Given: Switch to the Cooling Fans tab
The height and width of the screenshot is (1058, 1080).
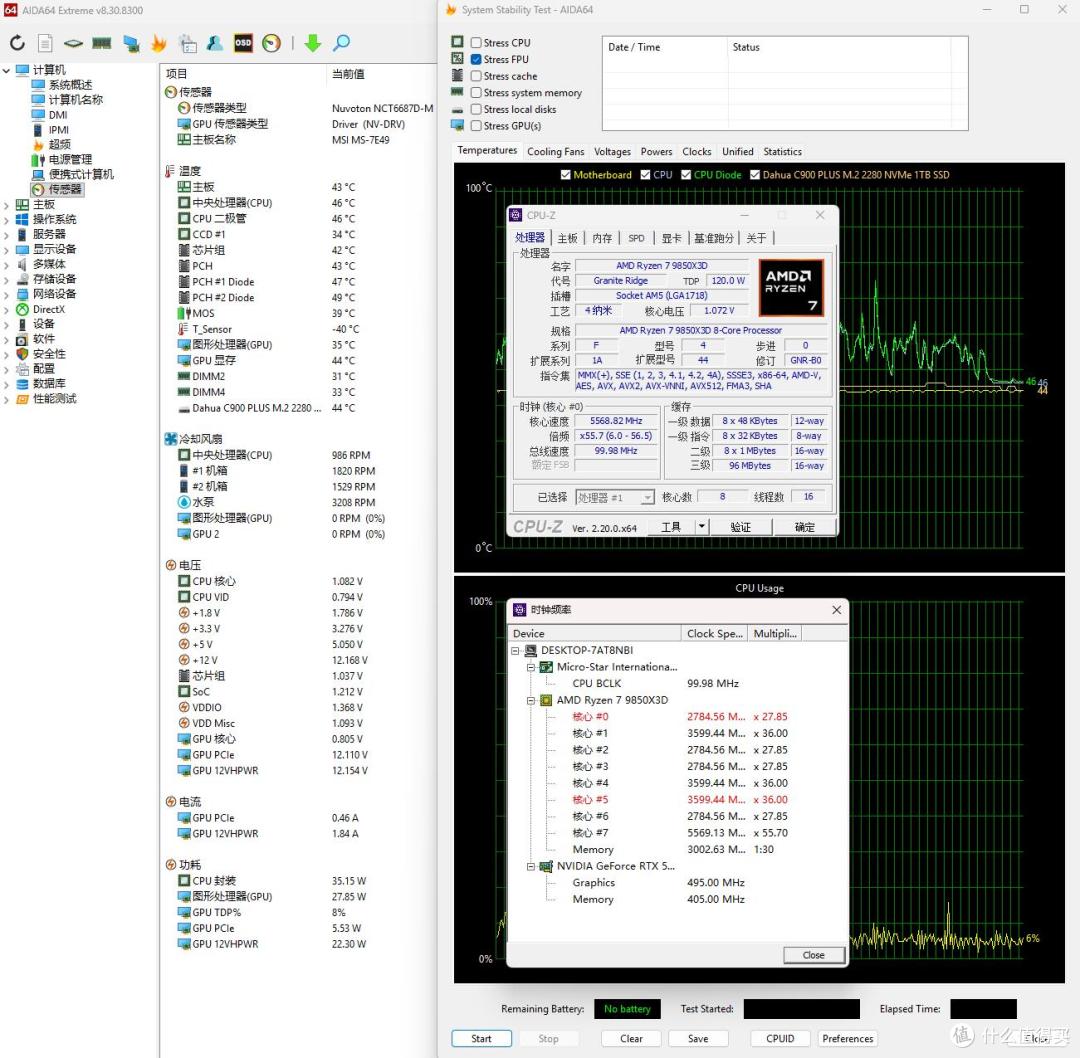Looking at the screenshot, I should pos(555,152).
